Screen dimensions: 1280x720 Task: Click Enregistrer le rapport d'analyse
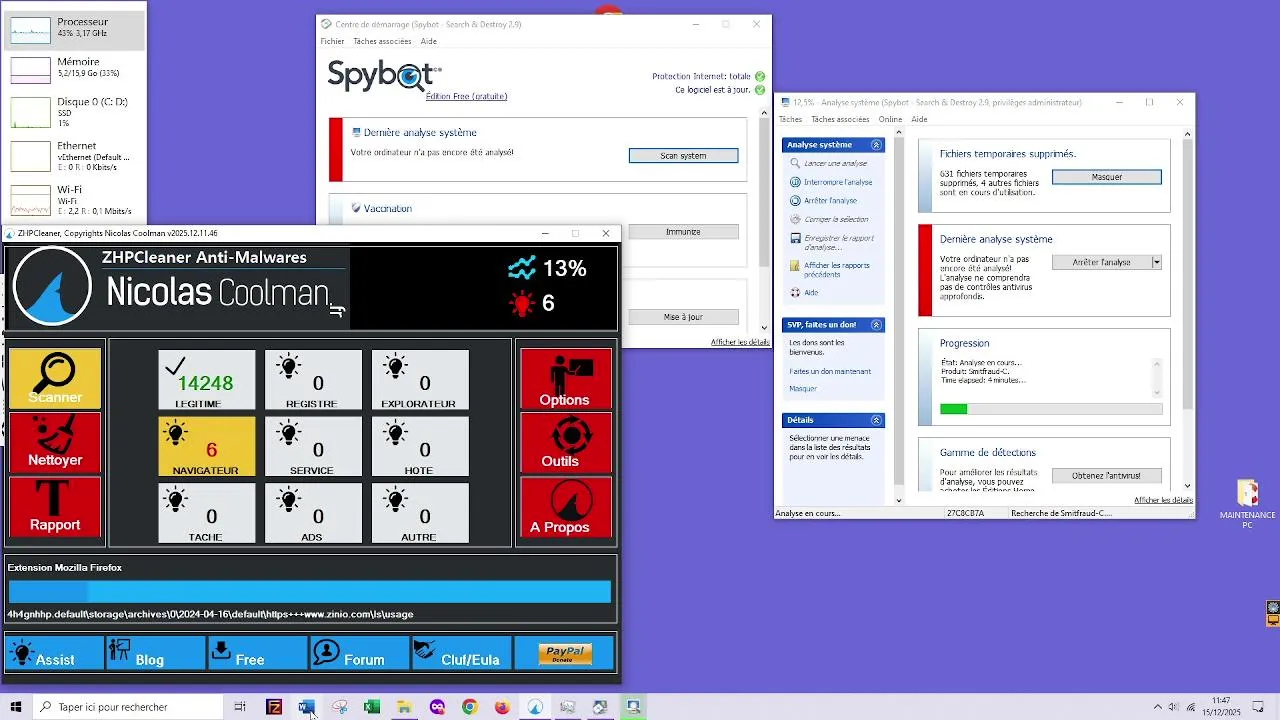(x=838, y=242)
